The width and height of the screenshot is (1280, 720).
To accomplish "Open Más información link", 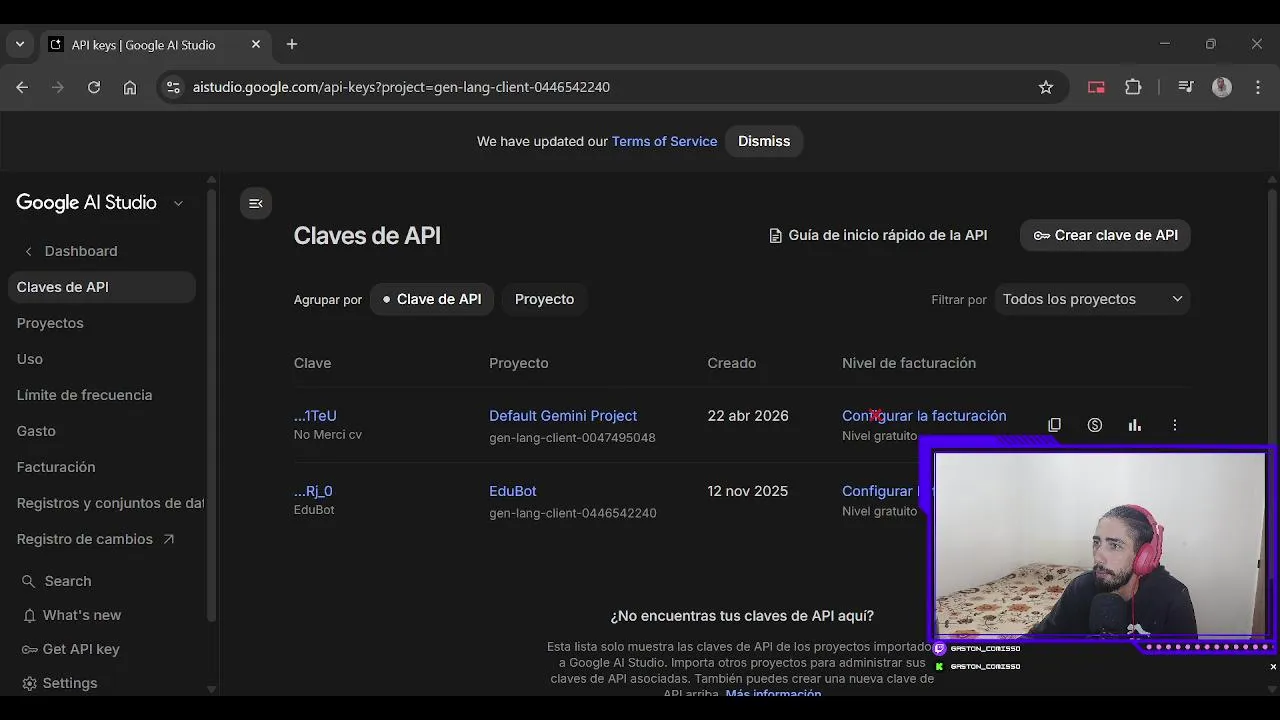I will [x=773, y=693].
